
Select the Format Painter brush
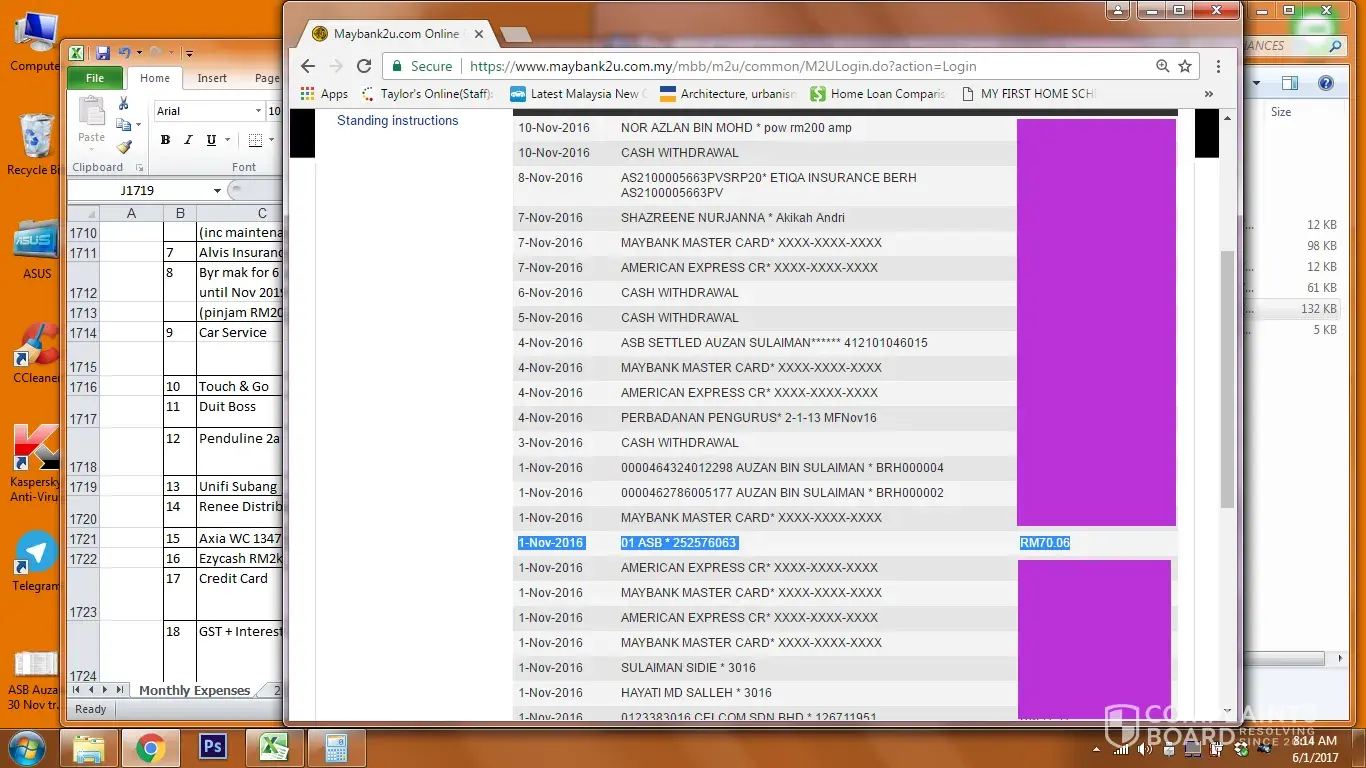pos(124,147)
